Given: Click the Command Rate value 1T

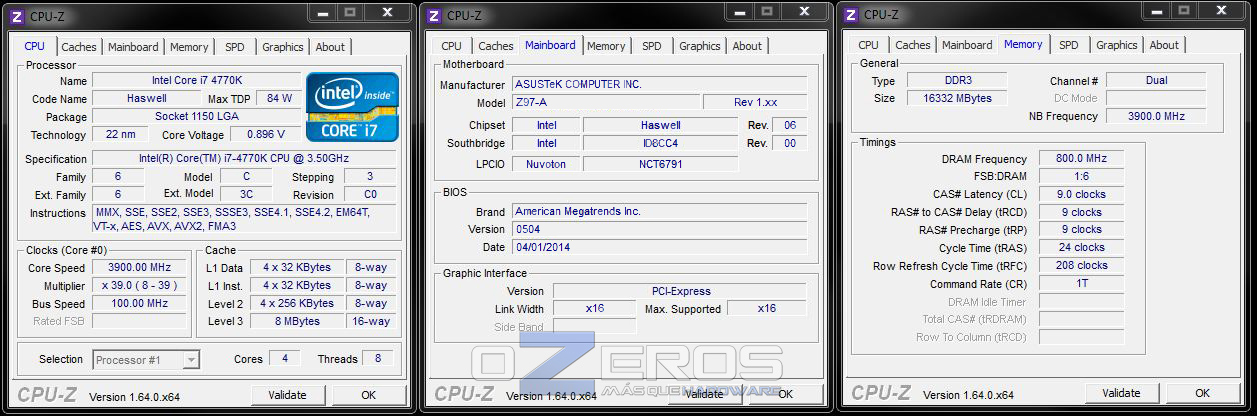Looking at the screenshot, I should point(1081,284).
